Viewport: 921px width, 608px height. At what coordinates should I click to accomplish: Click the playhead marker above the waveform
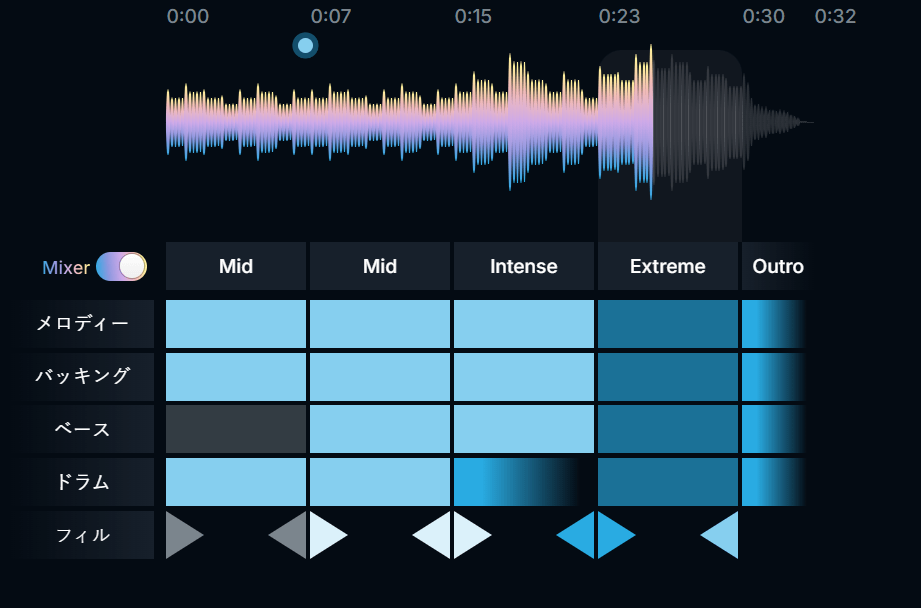(305, 45)
